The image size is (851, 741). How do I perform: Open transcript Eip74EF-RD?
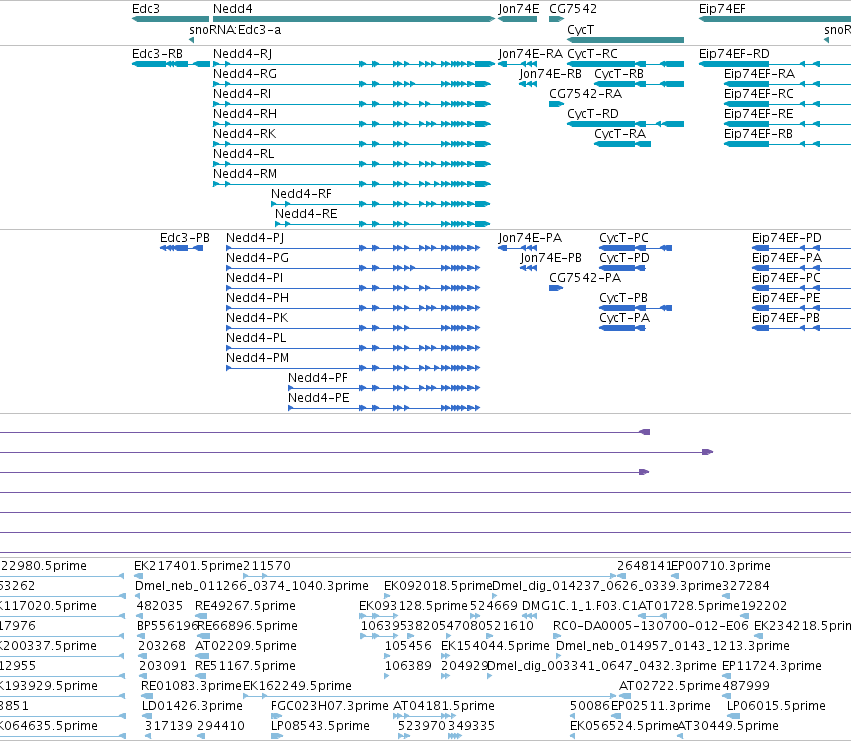click(734, 54)
